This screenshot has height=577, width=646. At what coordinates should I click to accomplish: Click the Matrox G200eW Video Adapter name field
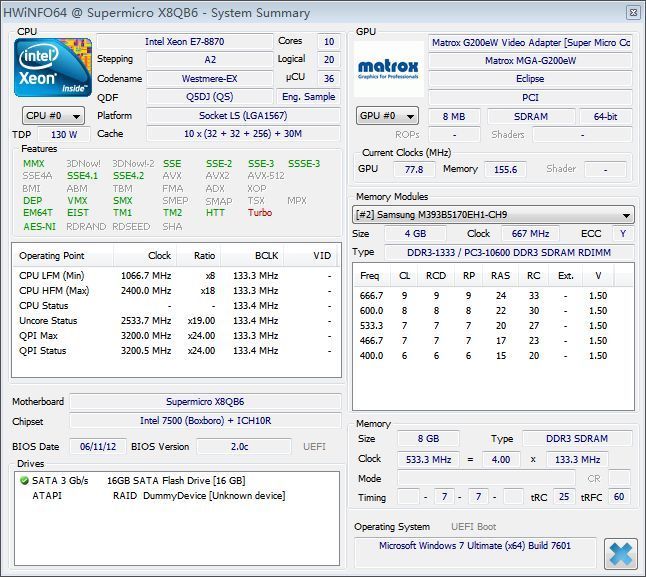coord(530,43)
